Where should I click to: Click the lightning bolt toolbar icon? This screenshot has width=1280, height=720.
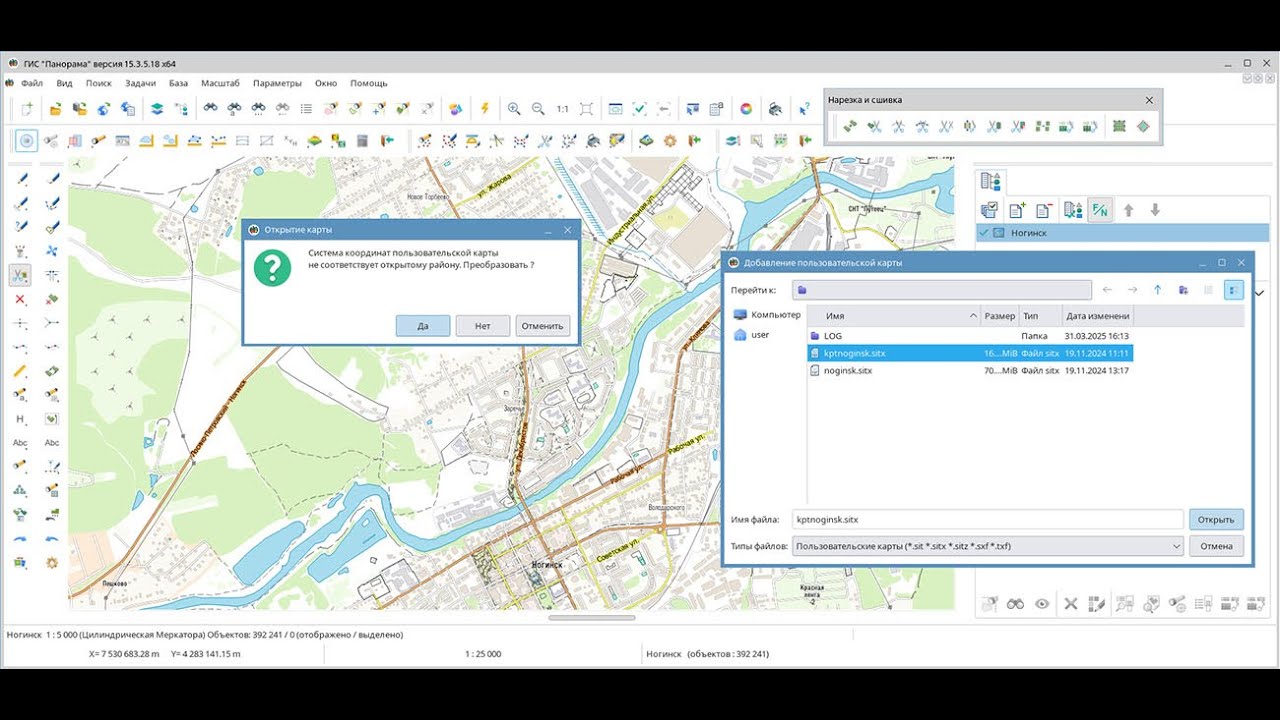[485, 109]
